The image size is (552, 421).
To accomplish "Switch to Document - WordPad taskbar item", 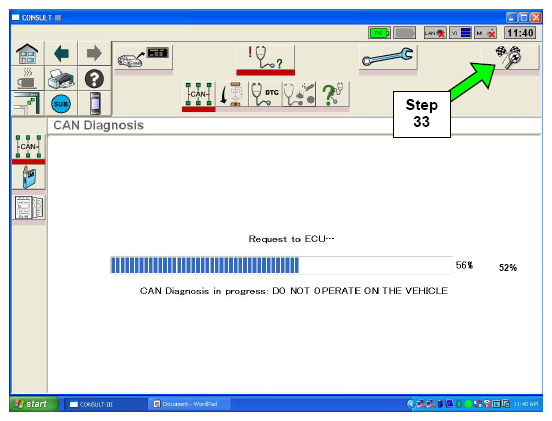I will click(189, 404).
